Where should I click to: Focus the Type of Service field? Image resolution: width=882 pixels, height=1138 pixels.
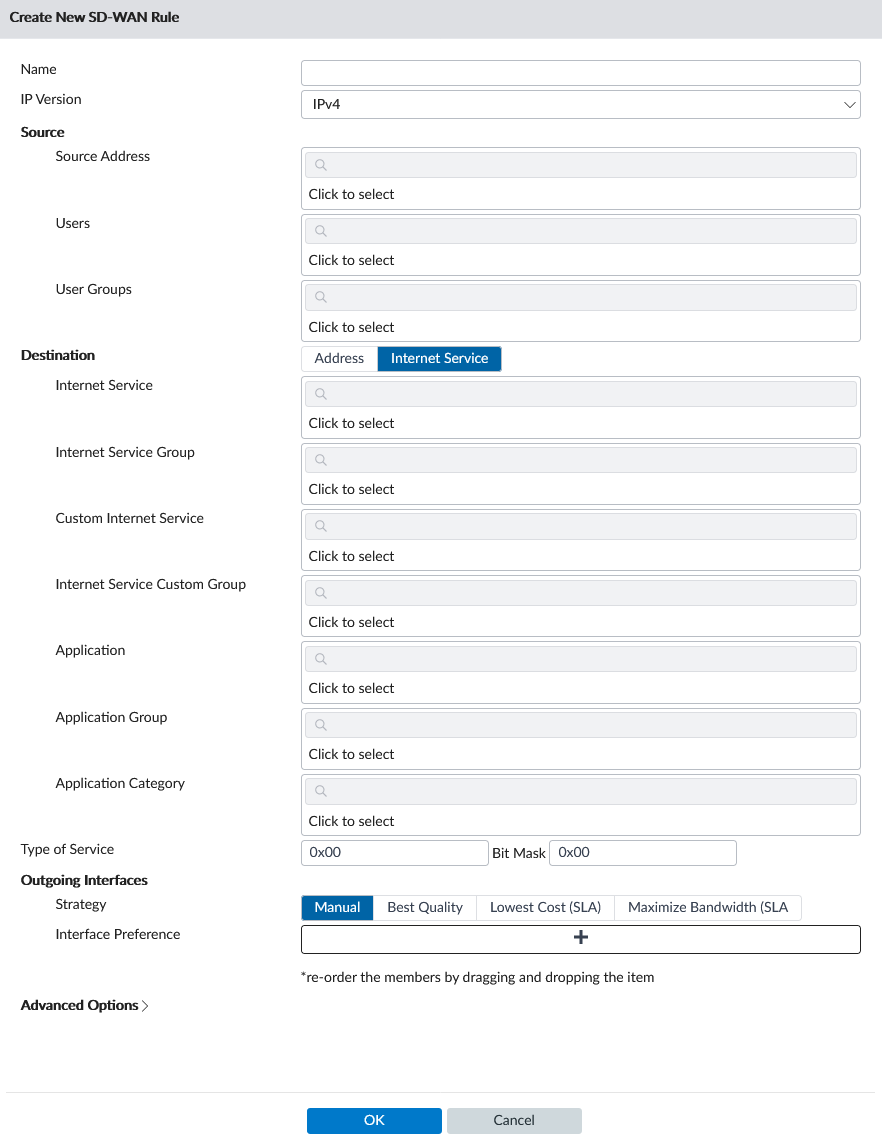coord(394,853)
